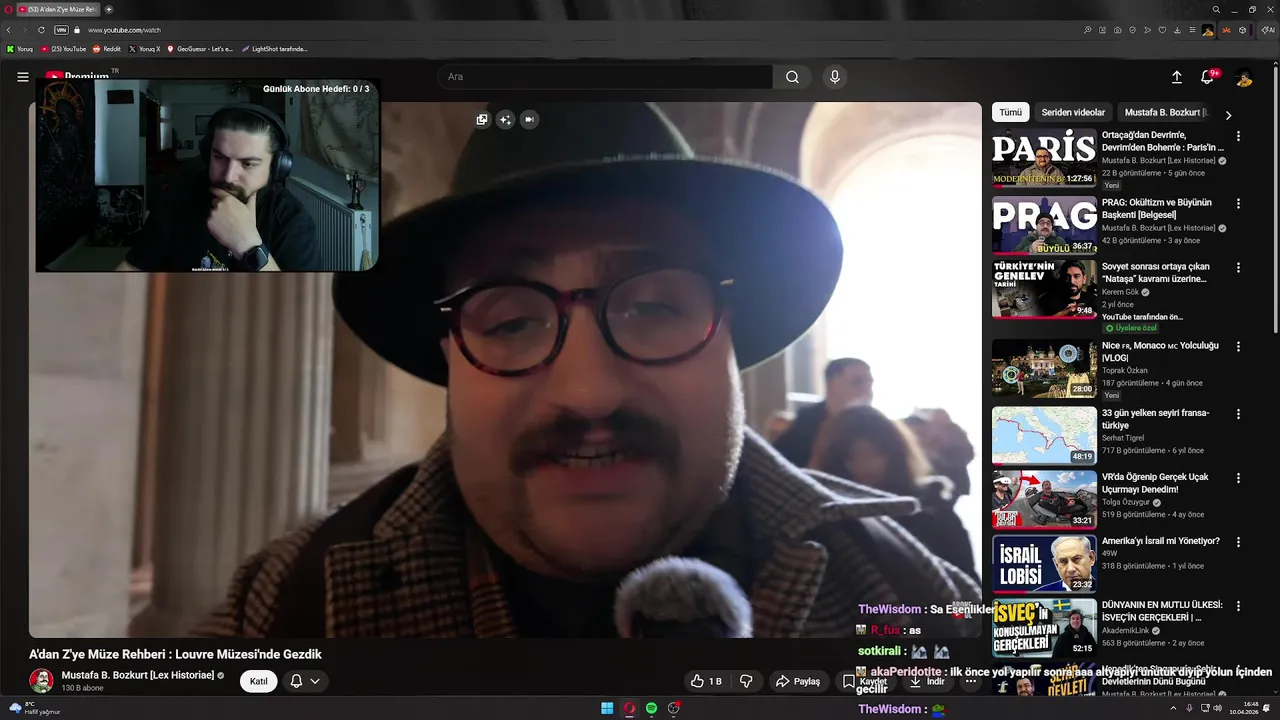The height and width of the screenshot is (720, 1280).
Task: Click the first overlay icon atop video
Action: pyautogui.click(x=482, y=119)
